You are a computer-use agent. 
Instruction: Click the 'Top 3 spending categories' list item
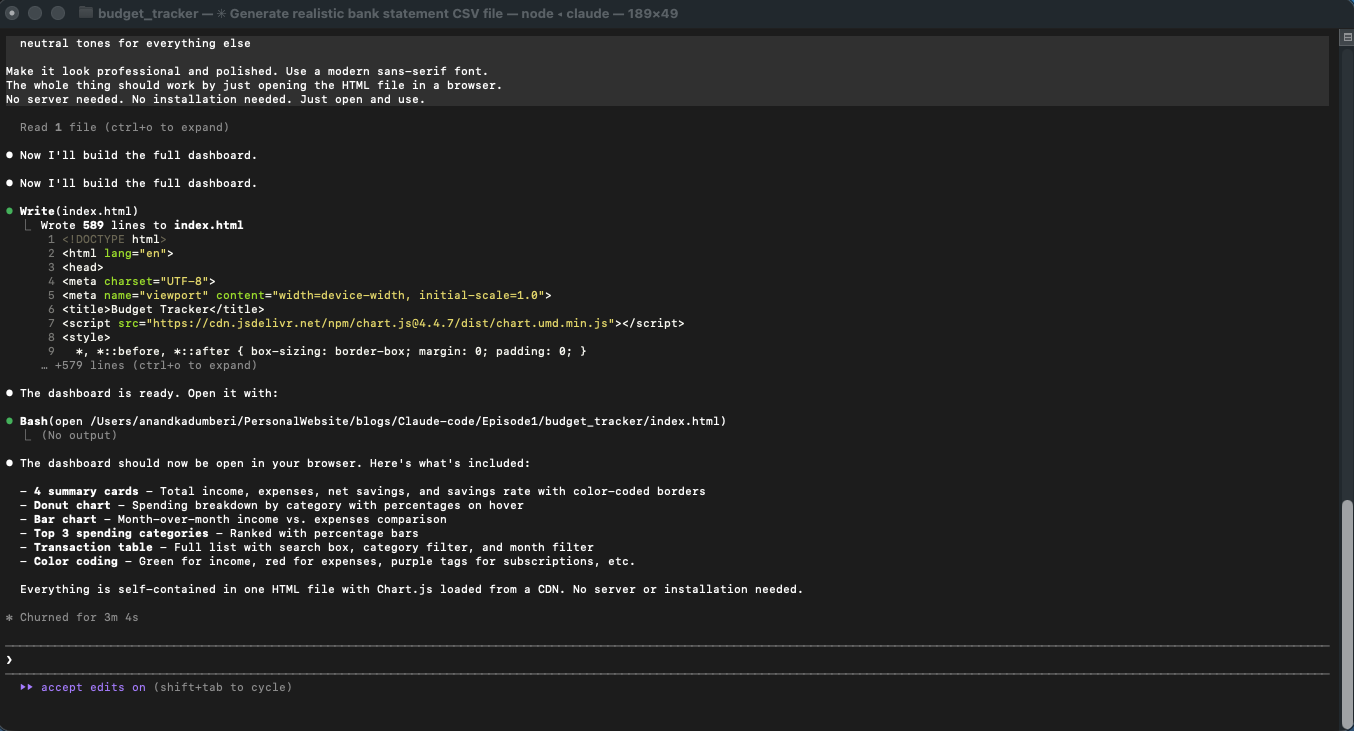coord(219,533)
